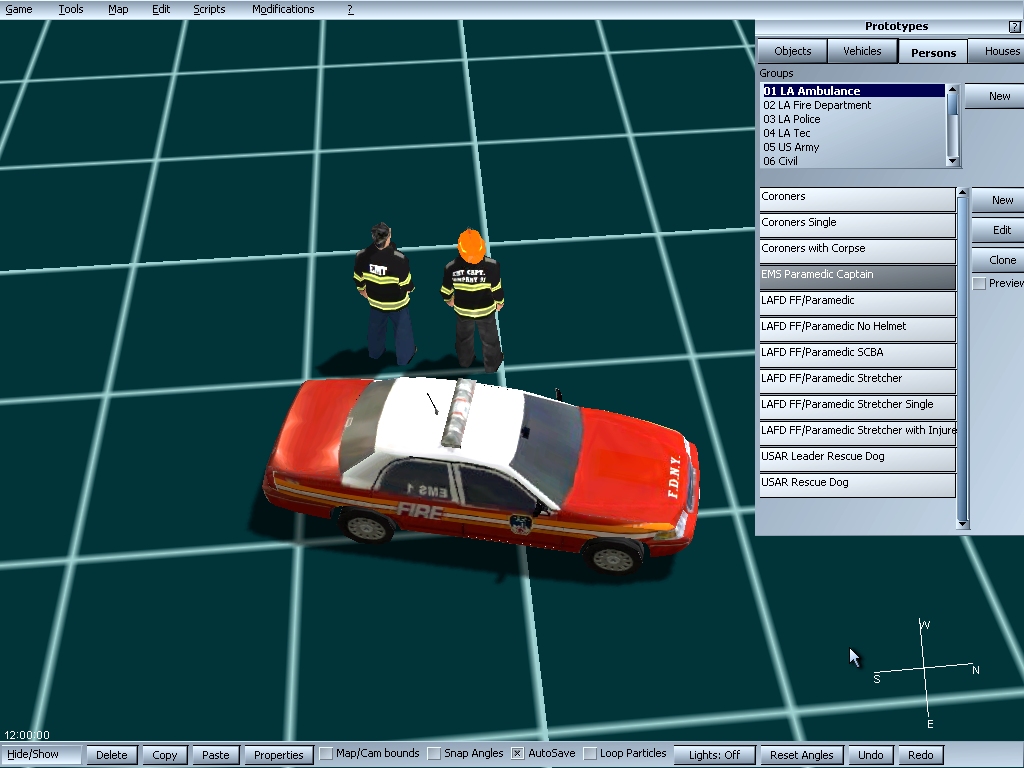The image size is (1024, 768).
Task: Select LAFD FF/Paramedic Stretcher with Injured prototype
Action: [x=857, y=433]
